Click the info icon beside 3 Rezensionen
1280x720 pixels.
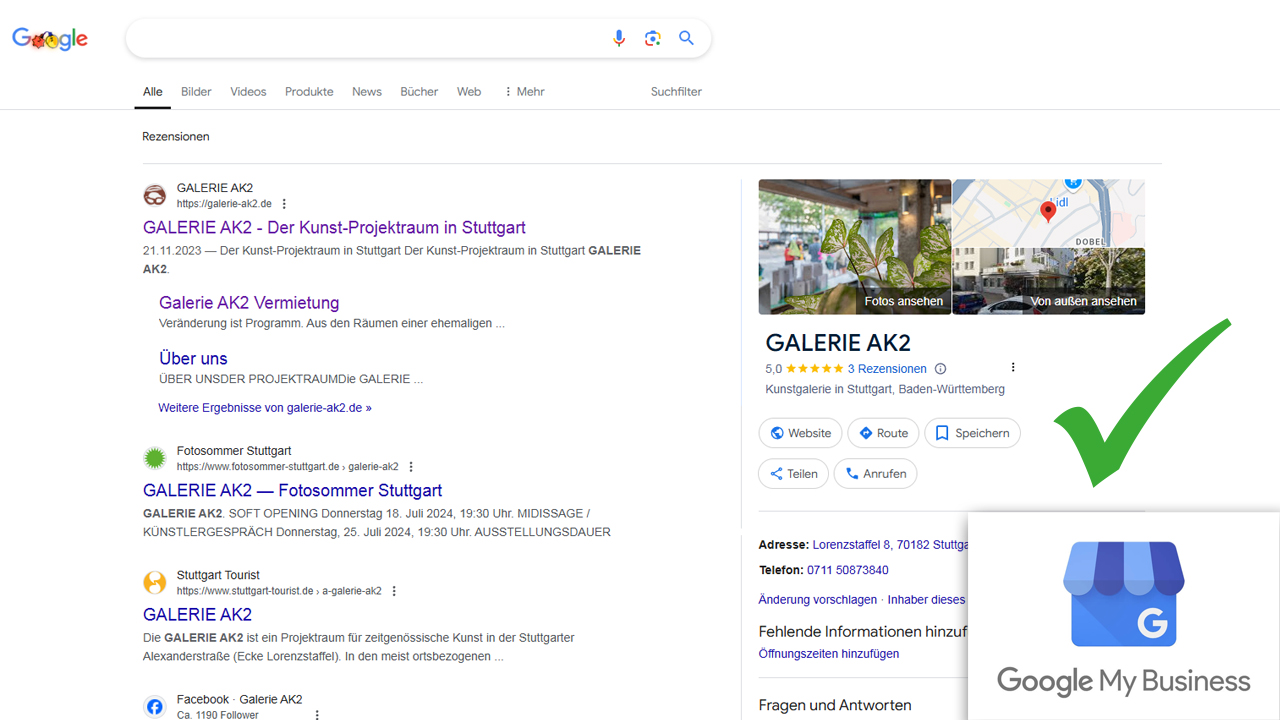click(x=940, y=369)
